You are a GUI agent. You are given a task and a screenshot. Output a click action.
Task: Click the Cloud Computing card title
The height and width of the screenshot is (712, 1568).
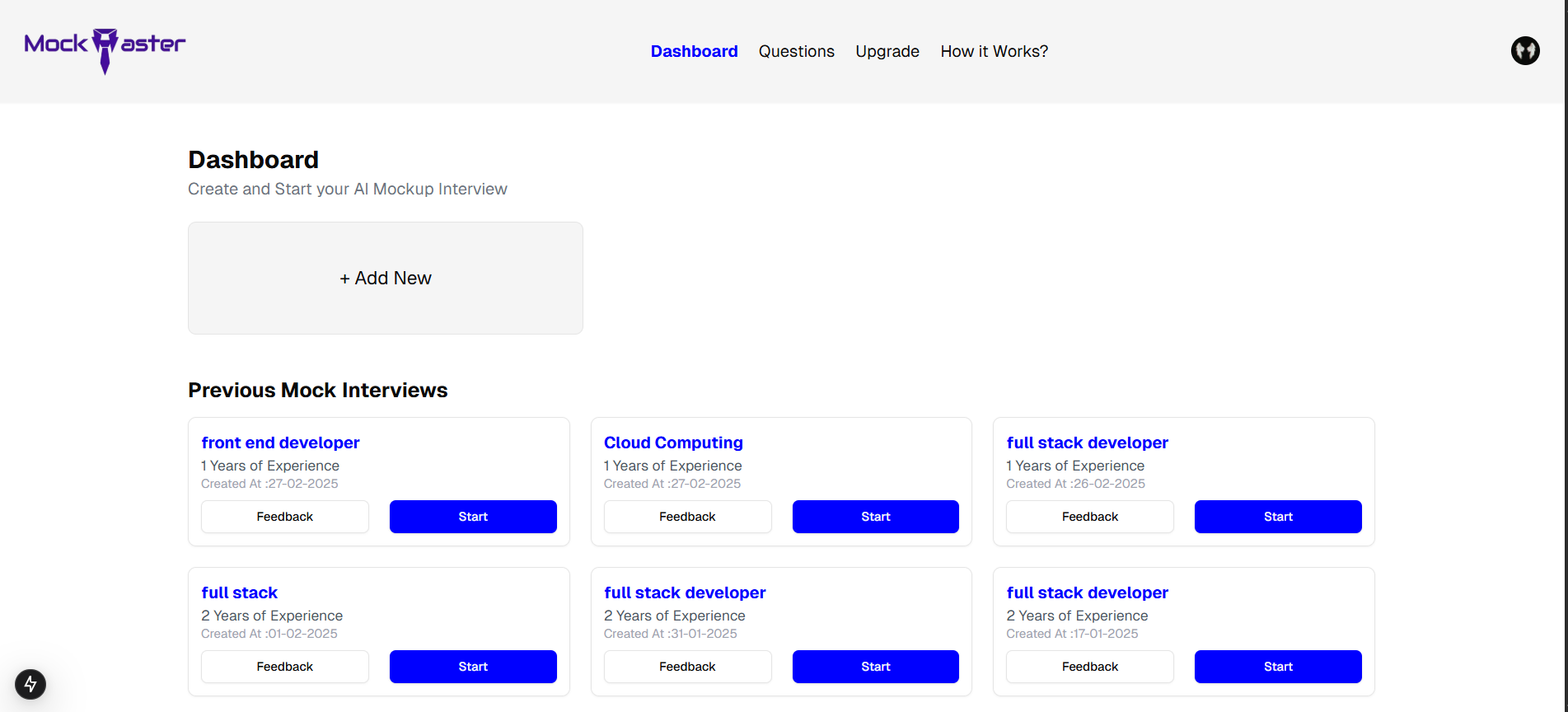[x=673, y=443]
